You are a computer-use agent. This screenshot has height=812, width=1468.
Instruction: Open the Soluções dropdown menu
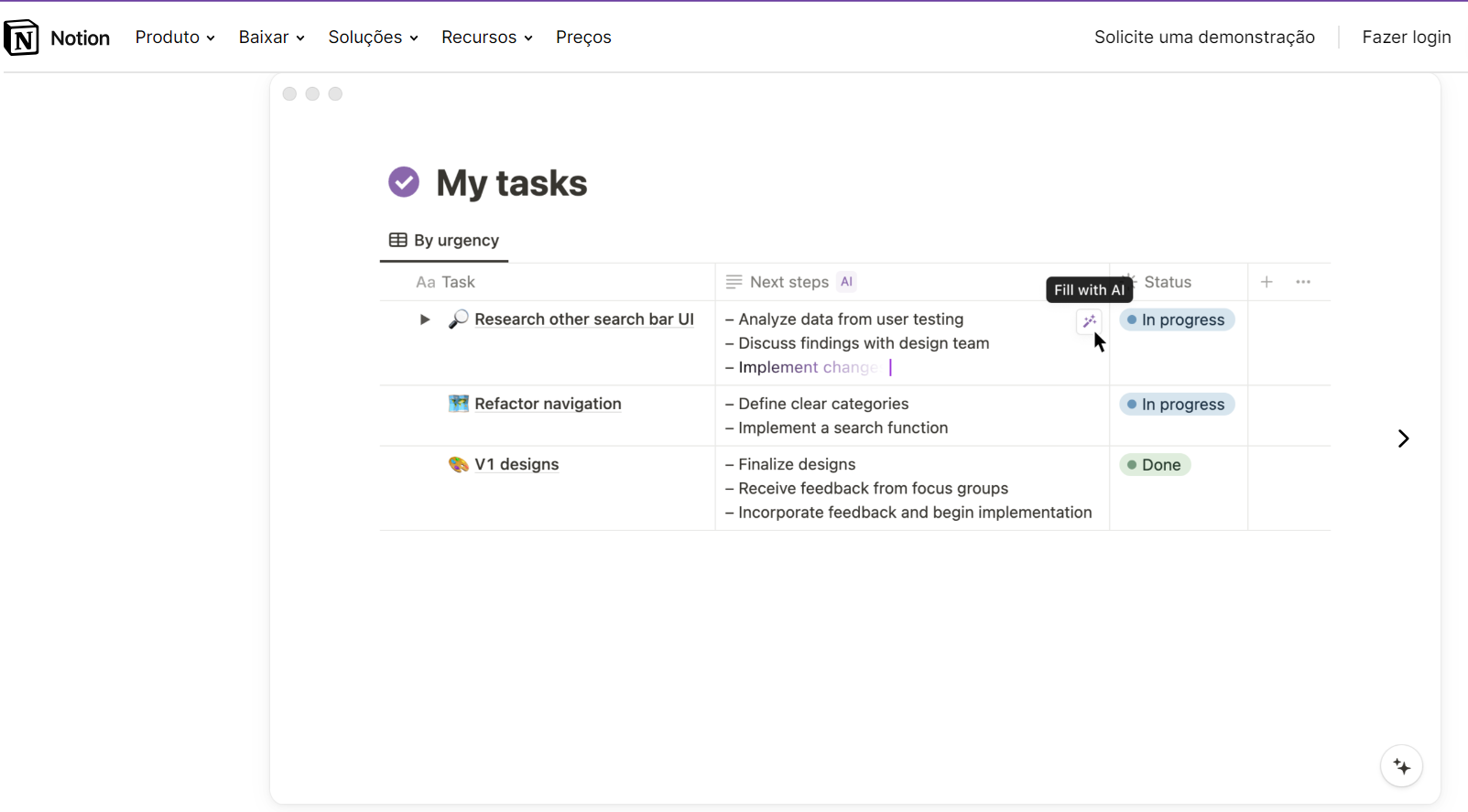coord(373,38)
